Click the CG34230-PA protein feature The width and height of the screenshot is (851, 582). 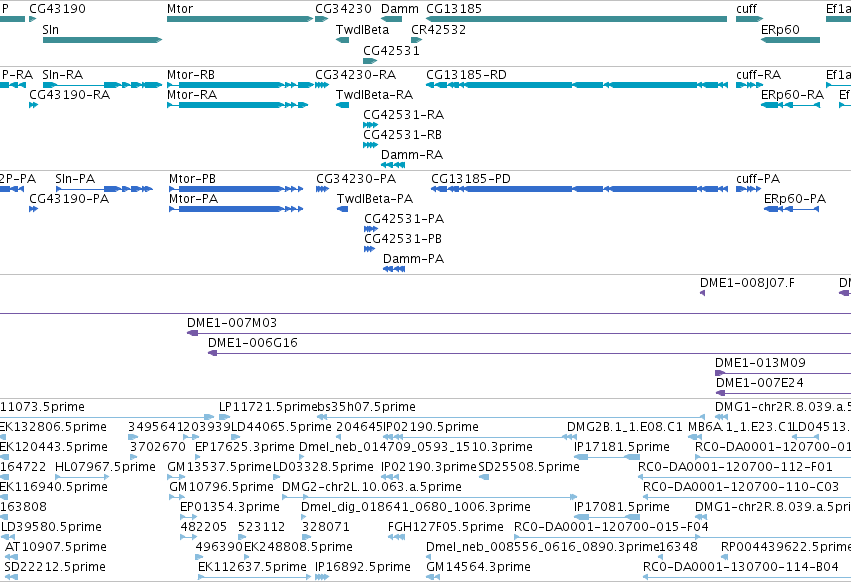tap(322, 189)
